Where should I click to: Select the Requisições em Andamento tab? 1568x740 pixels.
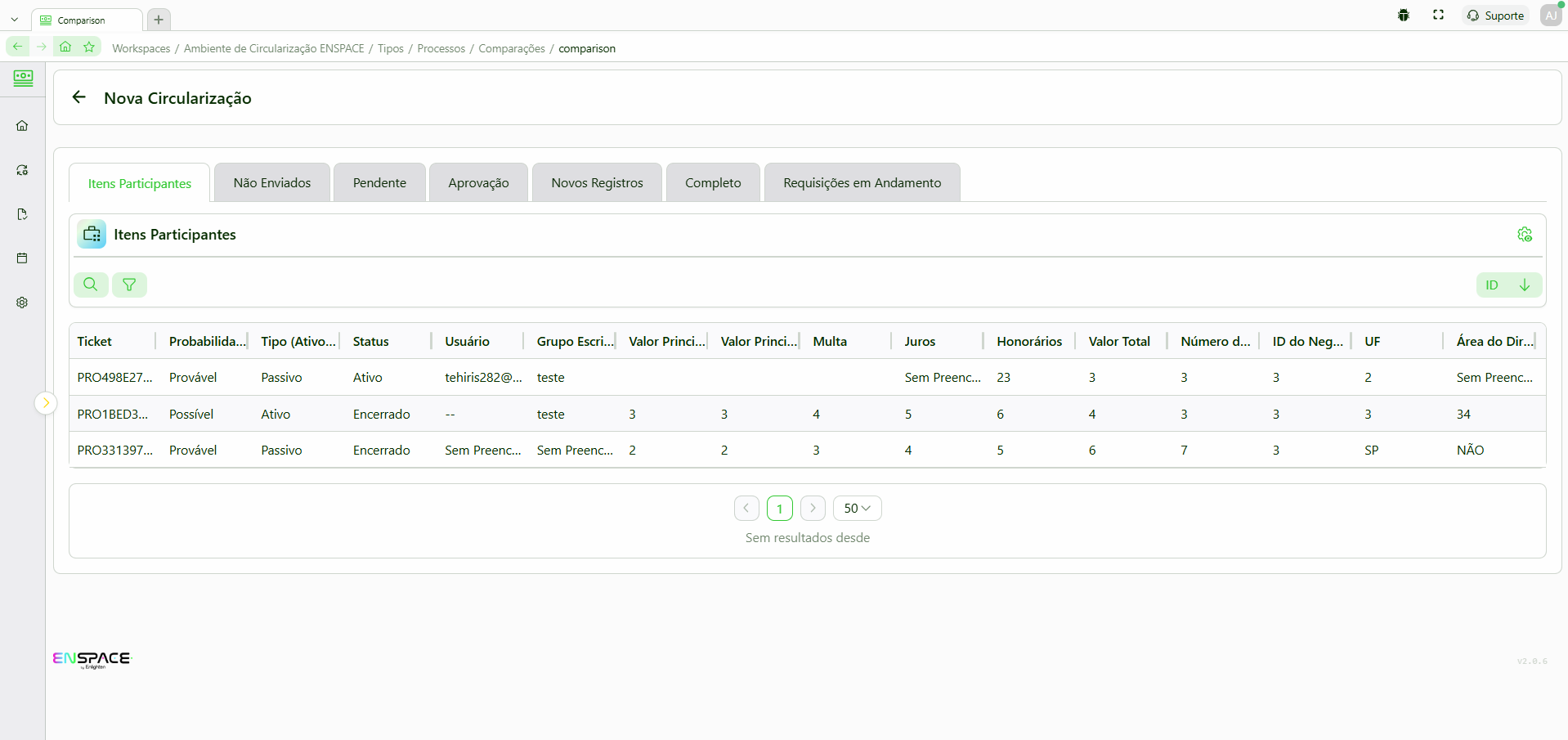pos(862,183)
